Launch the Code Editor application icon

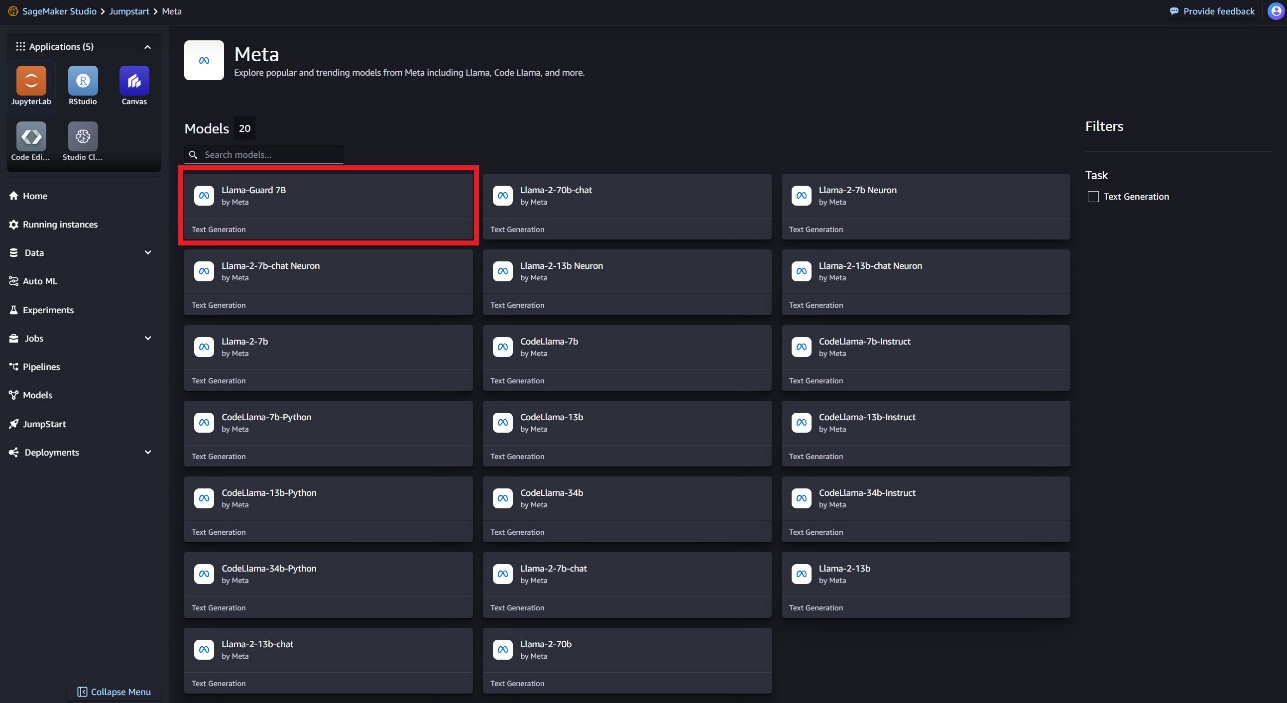31,136
